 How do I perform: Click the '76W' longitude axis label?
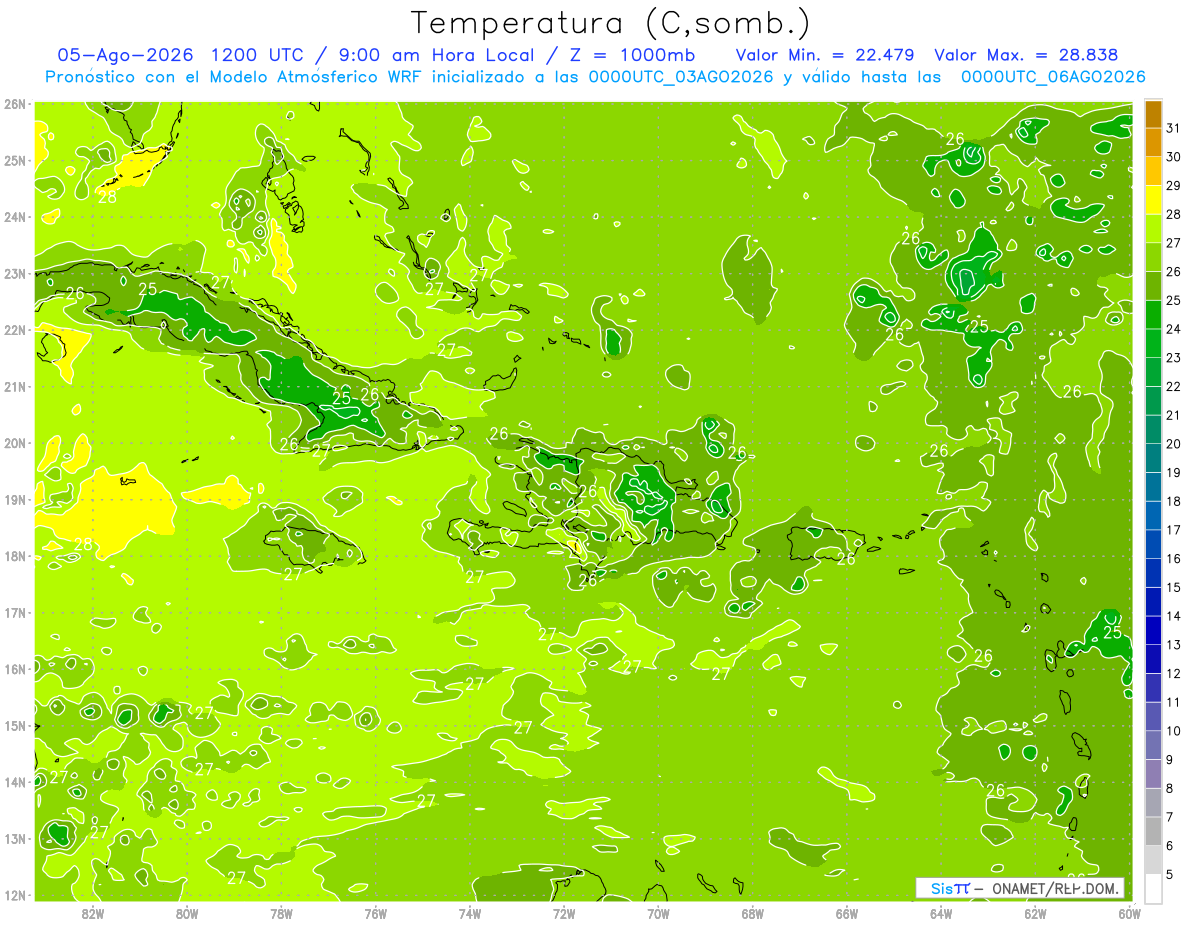[x=375, y=913]
